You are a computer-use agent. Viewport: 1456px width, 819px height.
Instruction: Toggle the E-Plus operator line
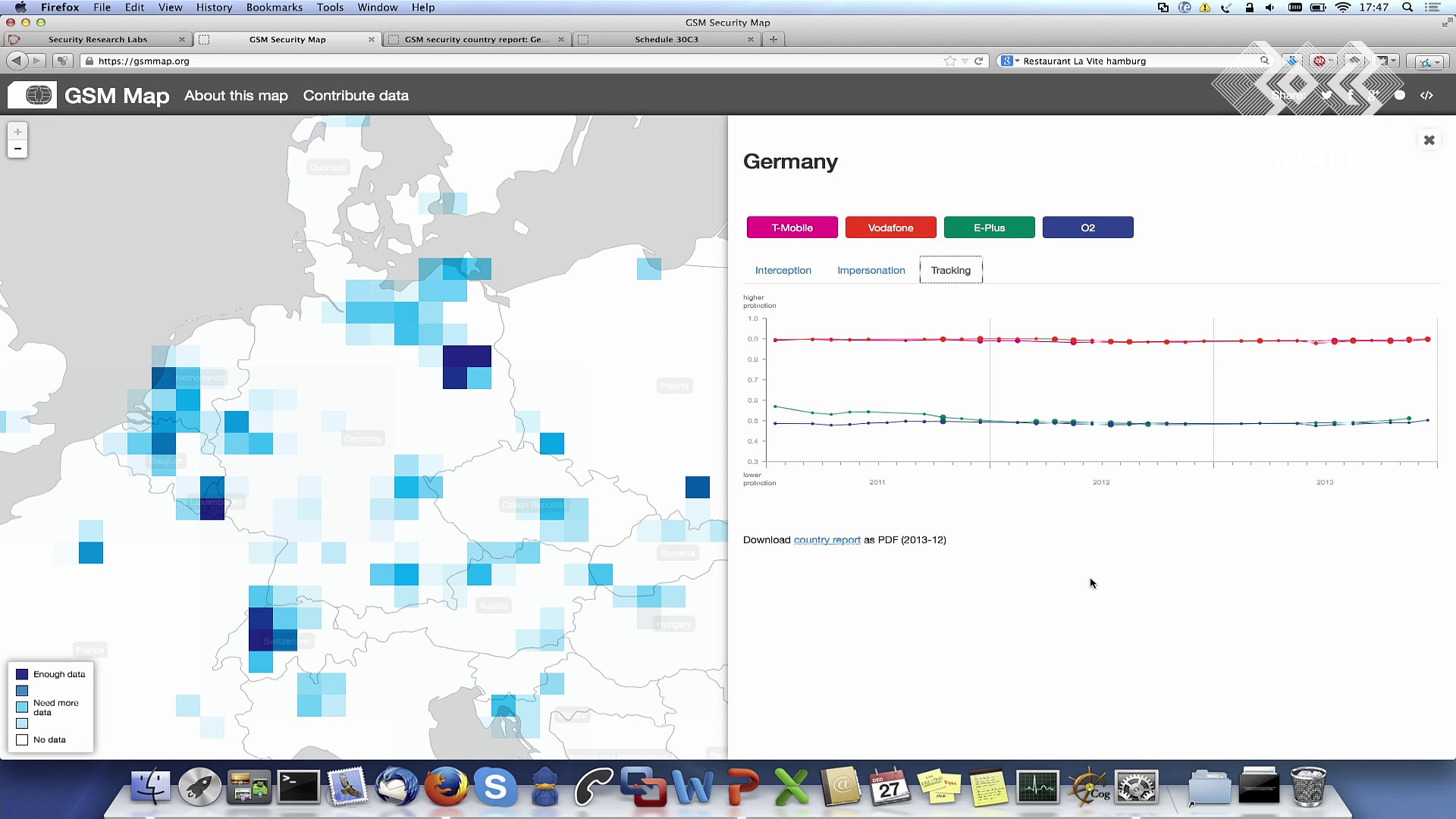pyautogui.click(x=990, y=227)
